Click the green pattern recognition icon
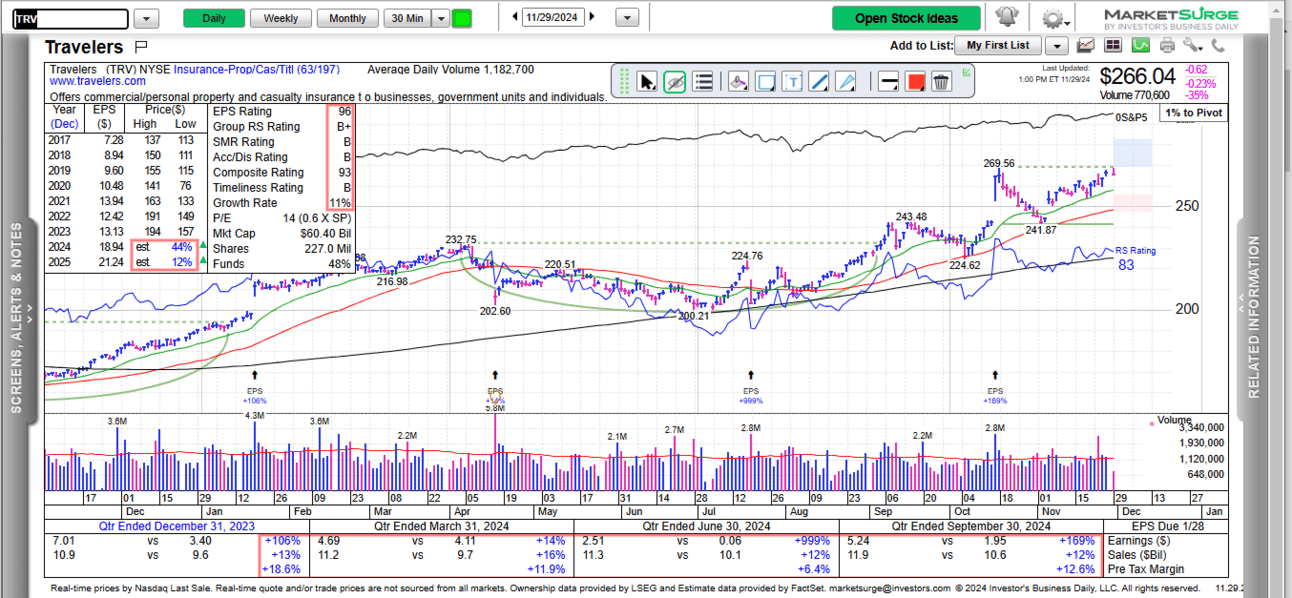The width and height of the screenshot is (1292, 598). tap(1140, 45)
